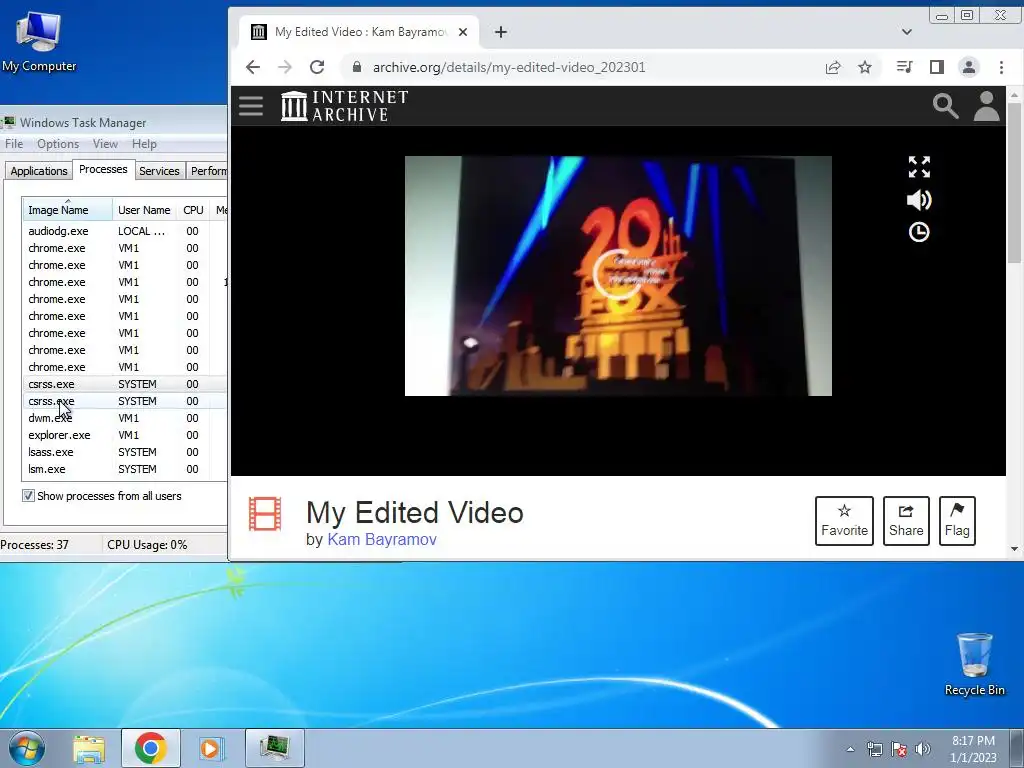Switch to Applications tab
The height and width of the screenshot is (768, 1024).
click(x=39, y=170)
